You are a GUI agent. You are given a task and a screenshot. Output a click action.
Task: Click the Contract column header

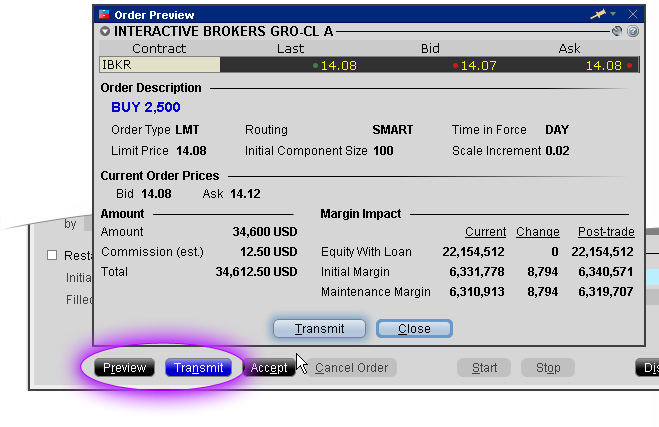(159, 49)
